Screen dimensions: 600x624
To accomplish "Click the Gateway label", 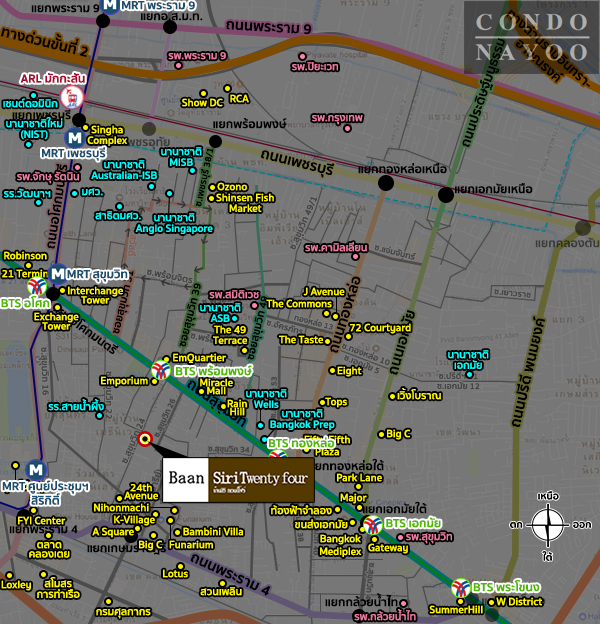I will pyautogui.click(x=388, y=548).
